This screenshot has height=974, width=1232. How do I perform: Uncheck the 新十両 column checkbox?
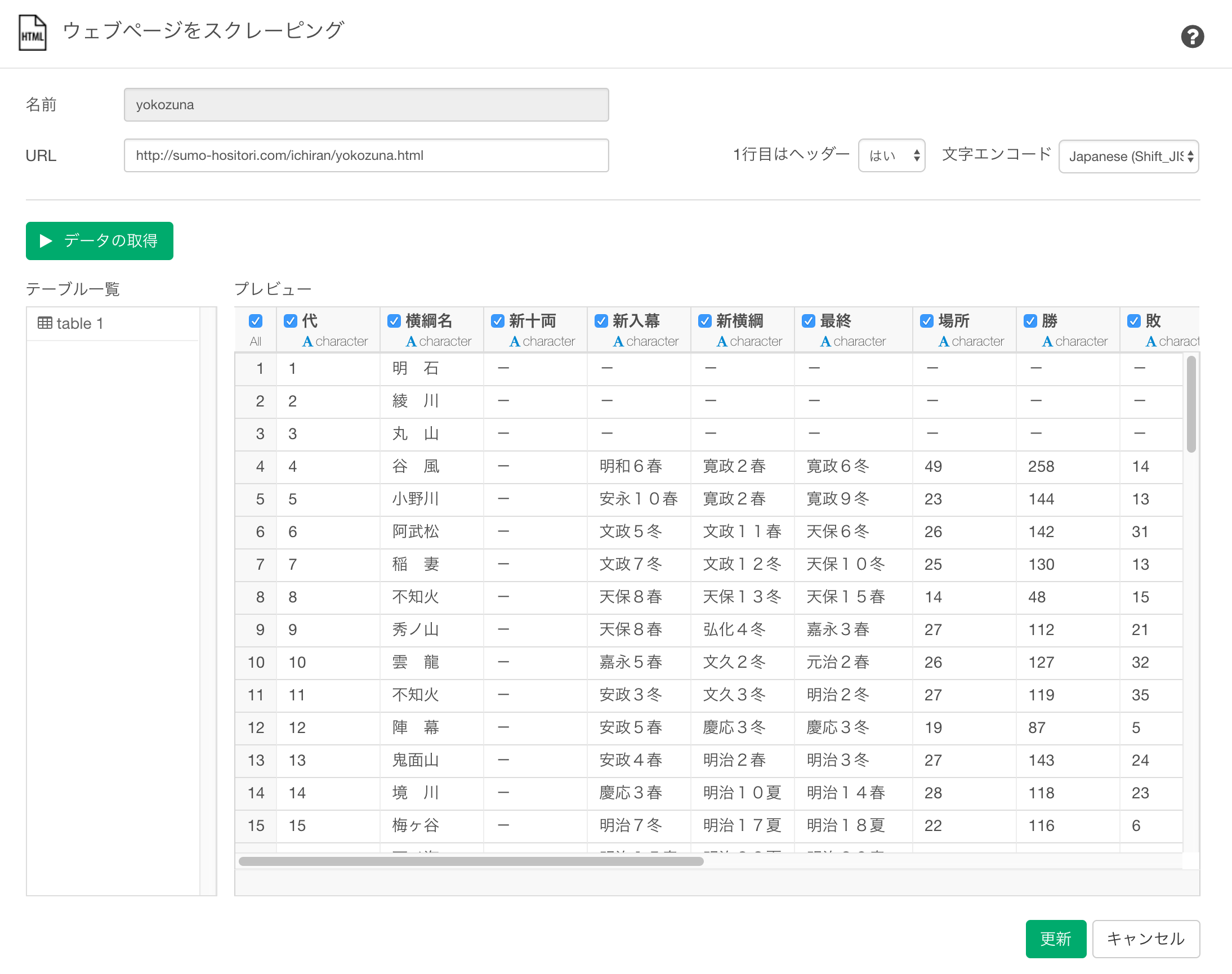pyautogui.click(x=497, y=321)
